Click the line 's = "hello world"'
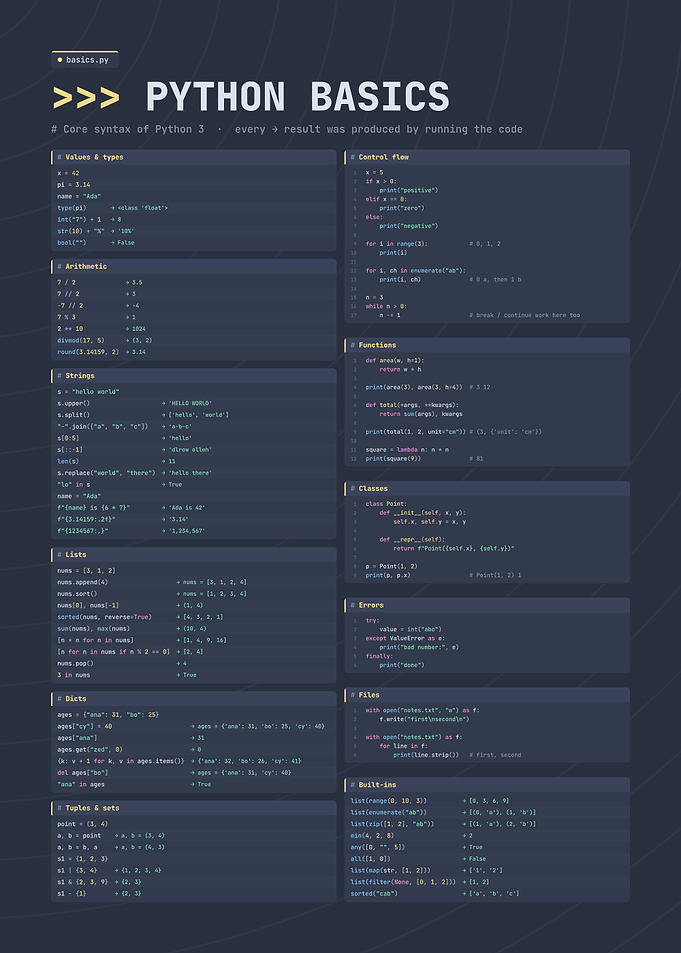This screenshot has width=681, height=953. pos(88,392)
